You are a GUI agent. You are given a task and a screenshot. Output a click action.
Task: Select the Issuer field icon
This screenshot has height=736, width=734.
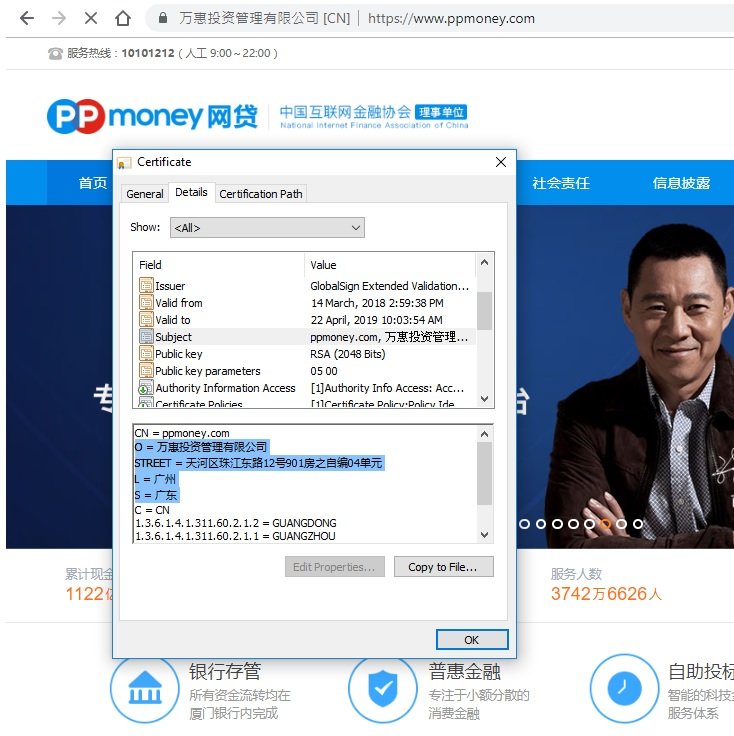click(146, 285)
